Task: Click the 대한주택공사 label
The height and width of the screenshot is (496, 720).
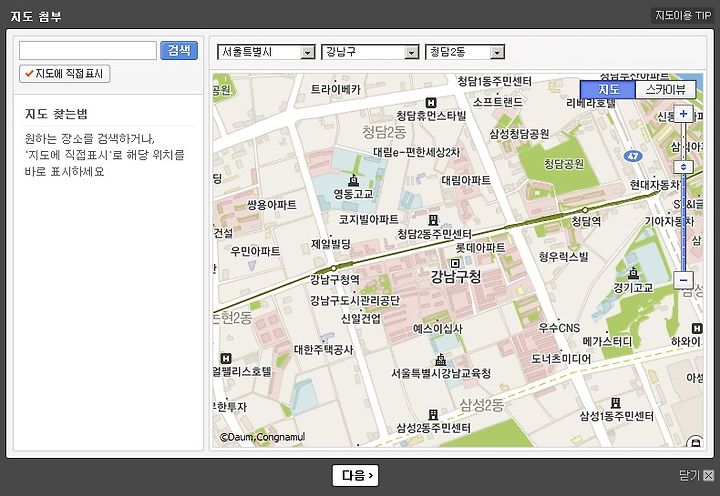Action: 323,350
